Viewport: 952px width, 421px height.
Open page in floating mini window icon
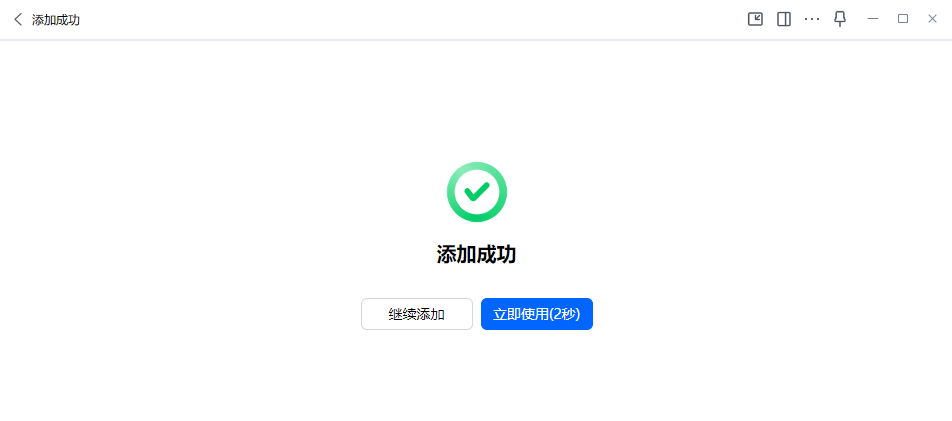point(755,19)
